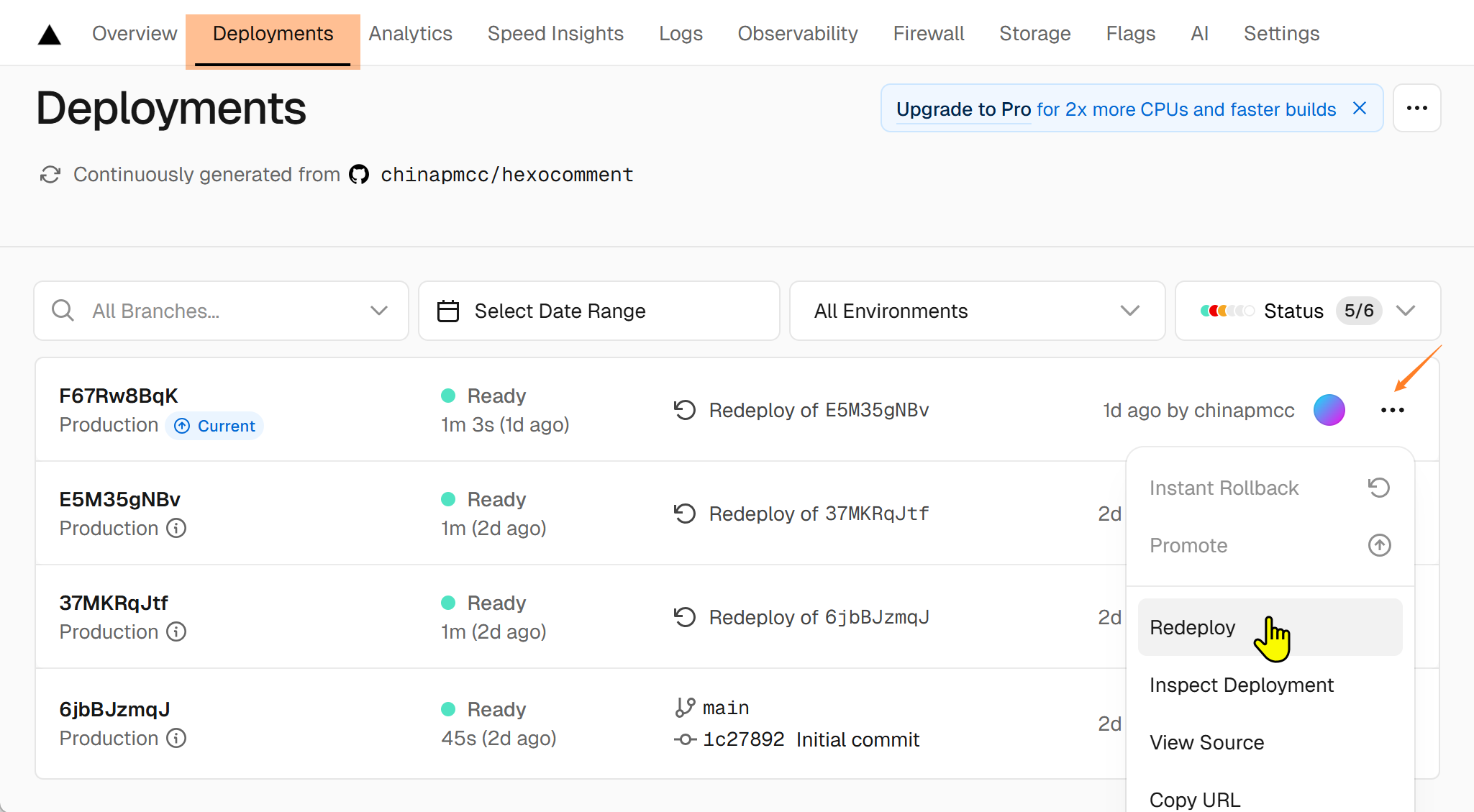Image resolution: width=1474 pixels, height=812 pixels.
Task: Switch to the Analytics tab
Action: coord(410,34)
